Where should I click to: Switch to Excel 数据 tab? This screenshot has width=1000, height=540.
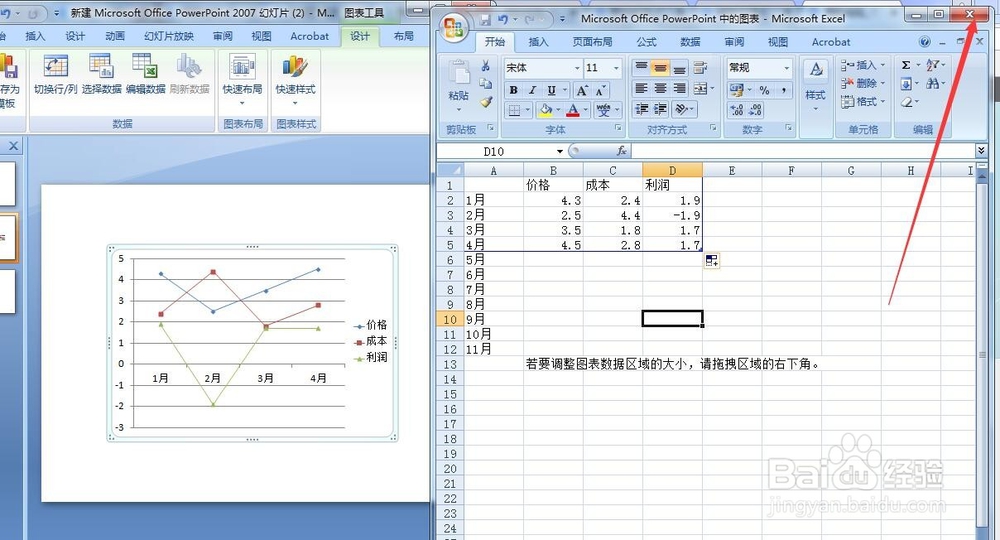pyautogui.click(x=690, y=42)
